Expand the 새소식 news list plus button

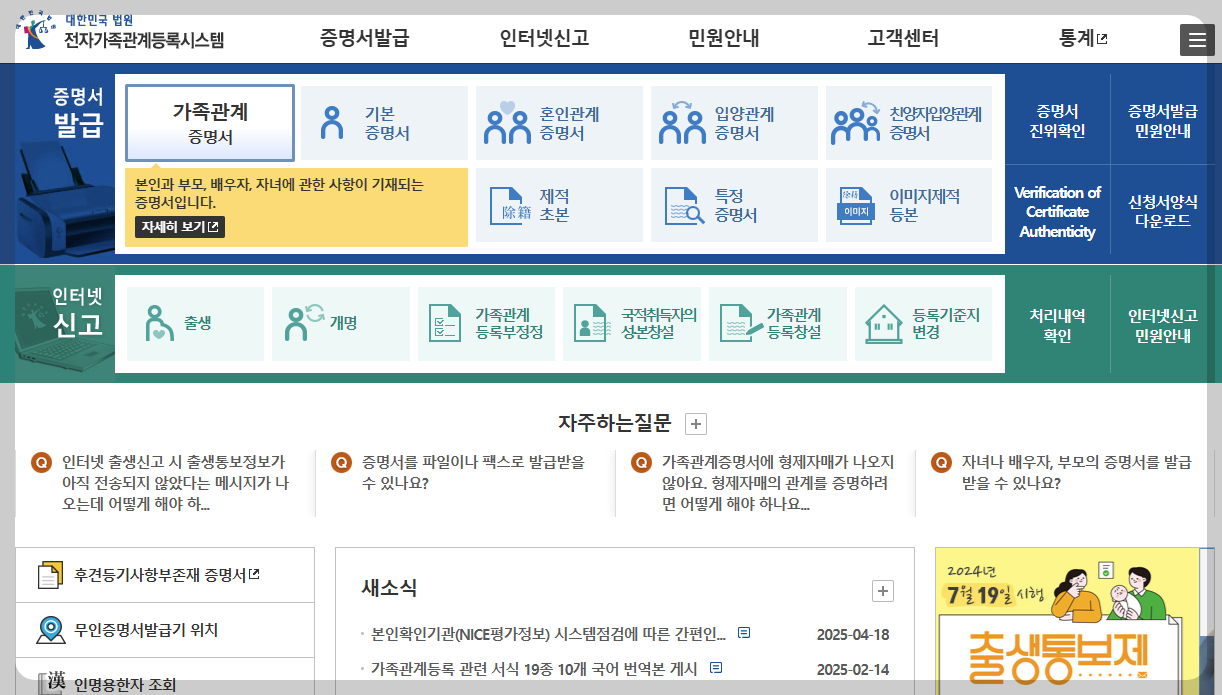882,592
